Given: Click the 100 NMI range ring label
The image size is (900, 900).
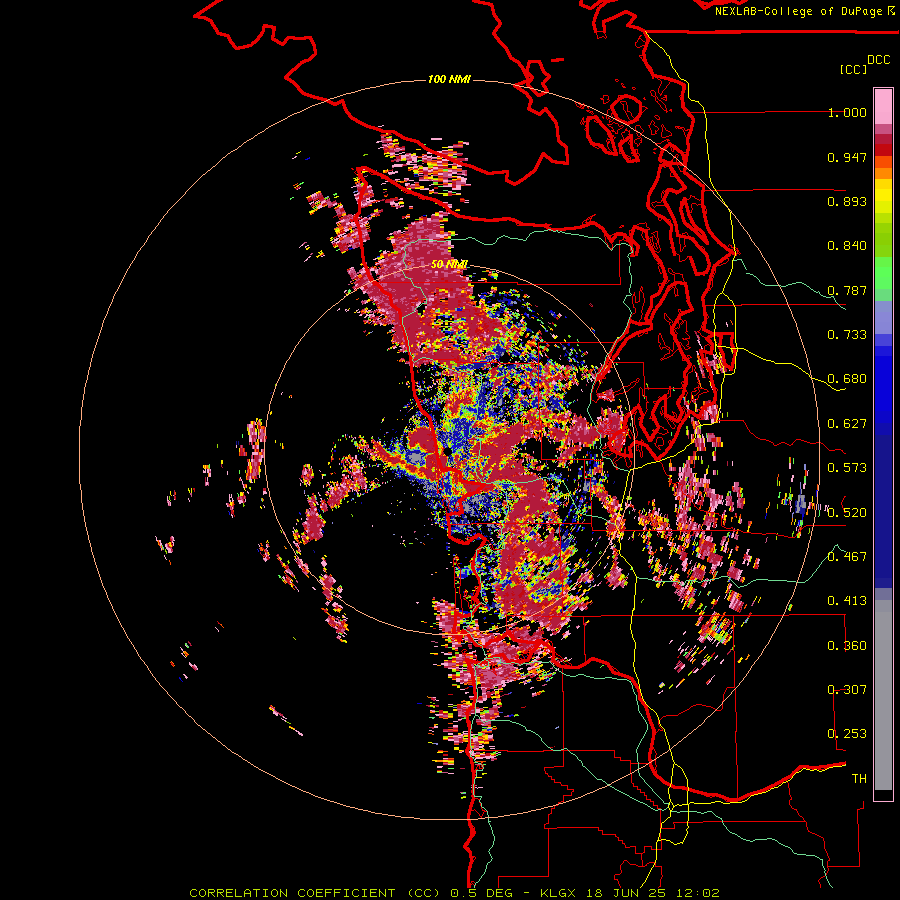Looking at the screenshot, I should tap(449, 79).
